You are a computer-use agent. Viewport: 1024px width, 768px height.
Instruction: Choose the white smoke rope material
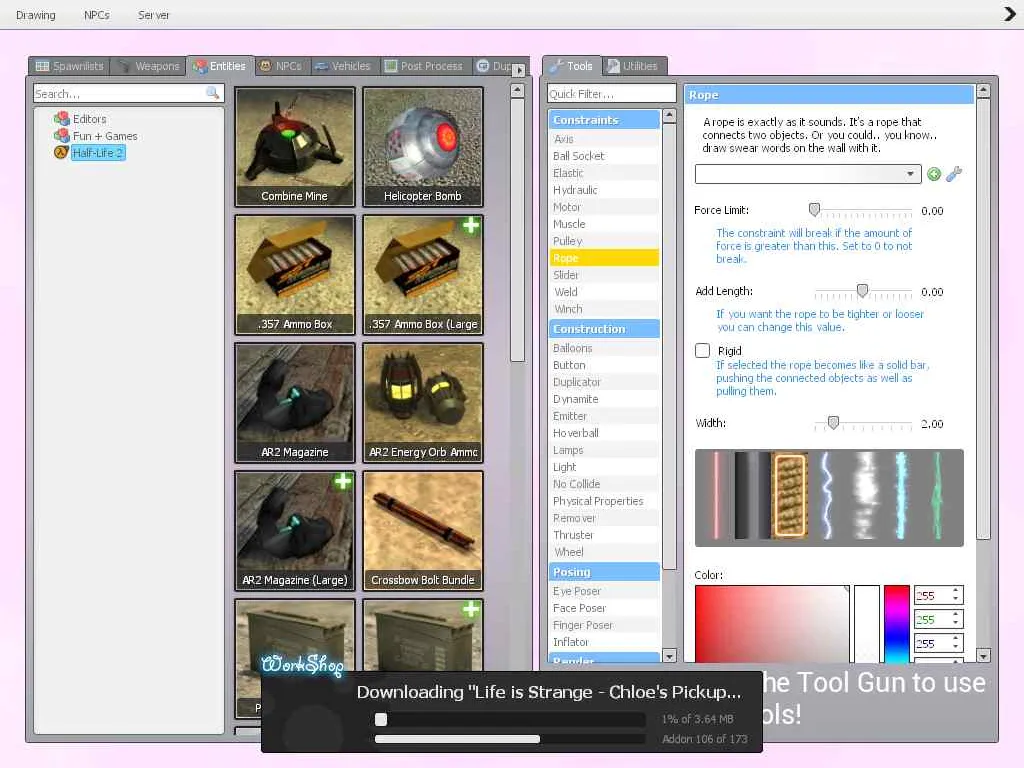tap(866, 496)
